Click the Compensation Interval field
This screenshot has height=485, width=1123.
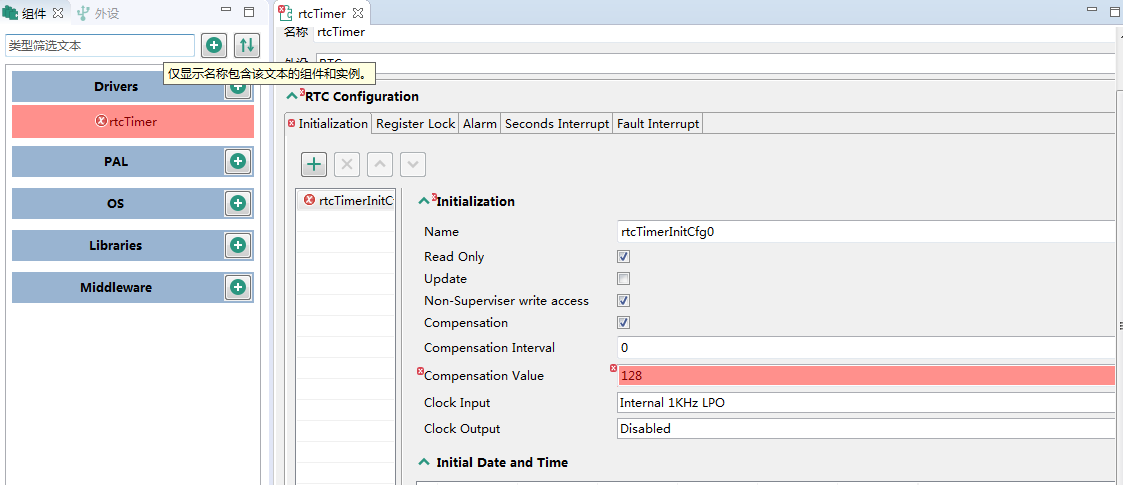point(866,347)
